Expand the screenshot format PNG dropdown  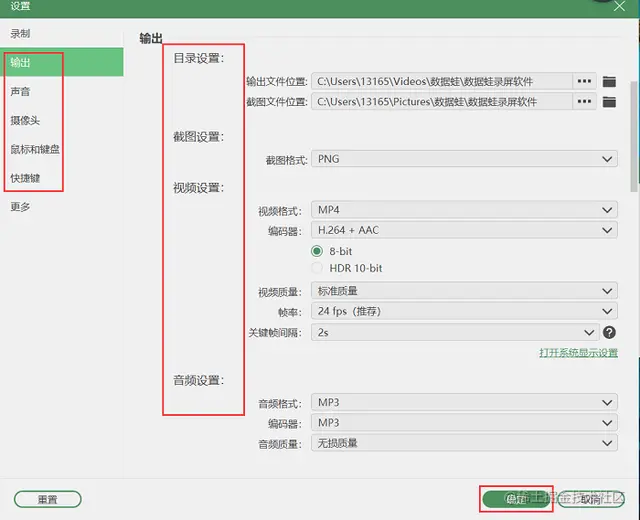(464, 159)
